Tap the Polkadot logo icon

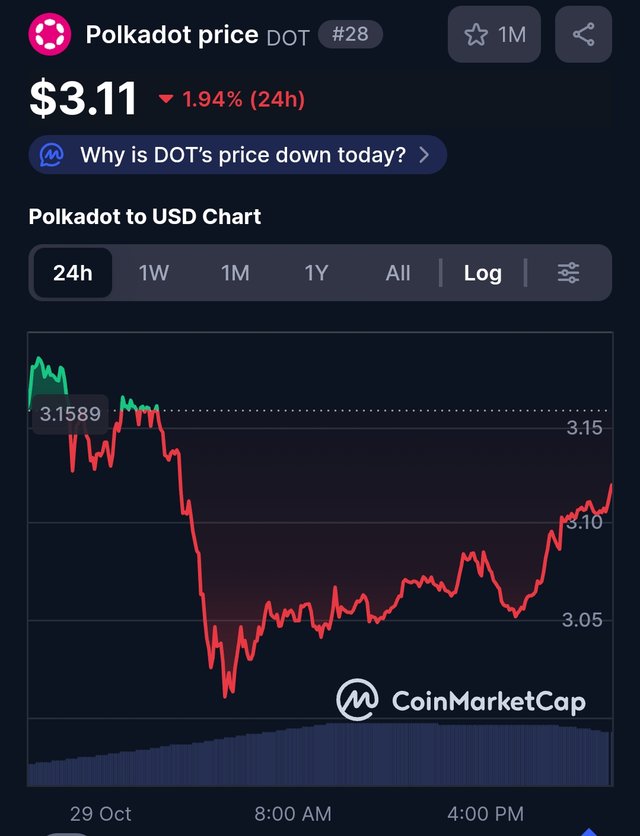click(50, 35)
